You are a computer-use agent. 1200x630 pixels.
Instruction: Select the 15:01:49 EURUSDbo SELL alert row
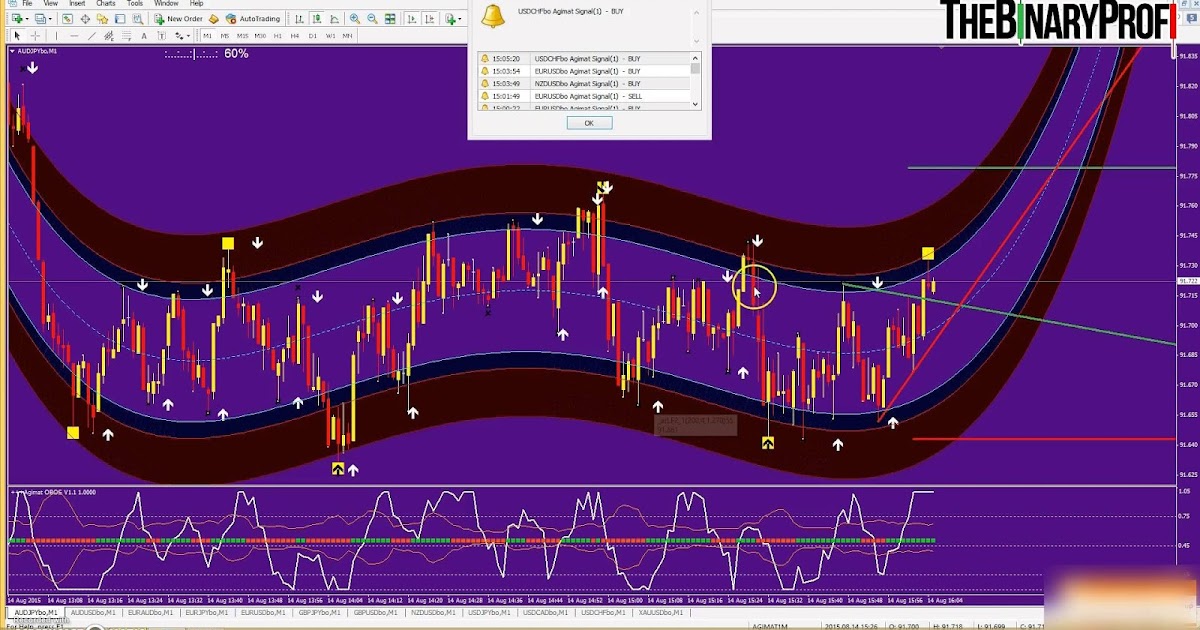point(585,95)
